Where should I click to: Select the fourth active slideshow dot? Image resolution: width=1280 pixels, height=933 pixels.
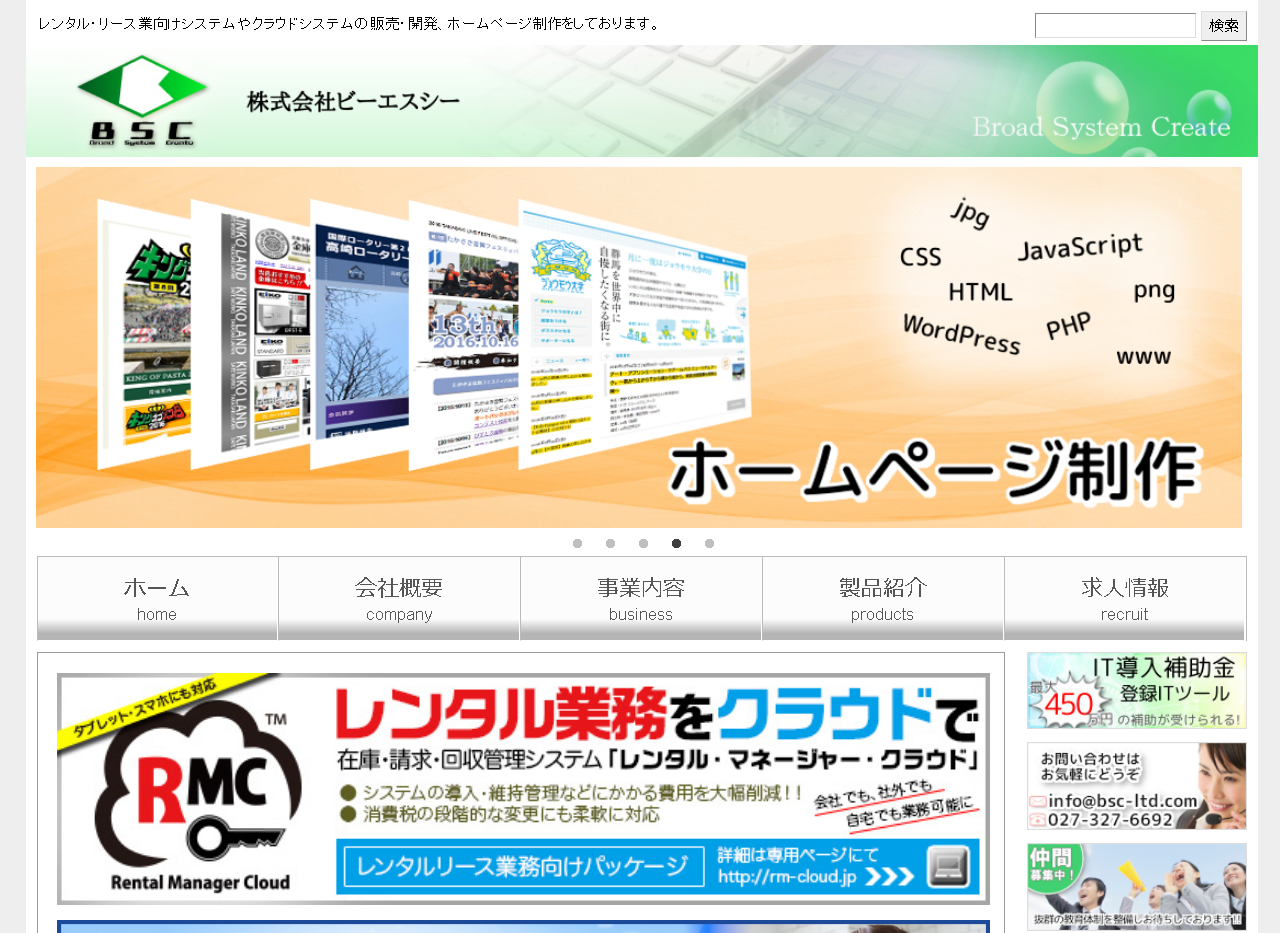point(676,543)
